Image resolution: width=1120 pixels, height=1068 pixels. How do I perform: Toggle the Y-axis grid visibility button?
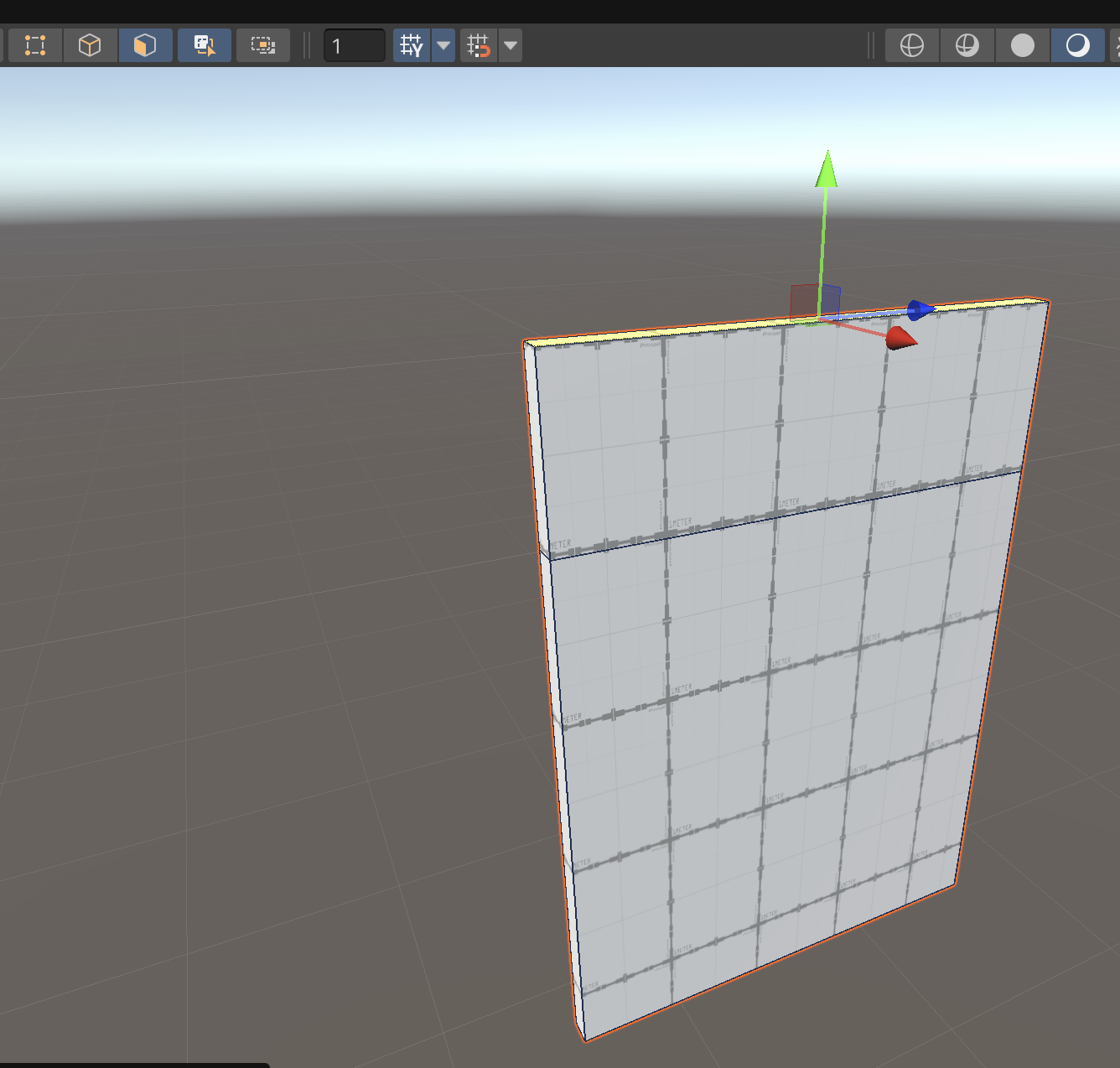[x=412, y=45]
